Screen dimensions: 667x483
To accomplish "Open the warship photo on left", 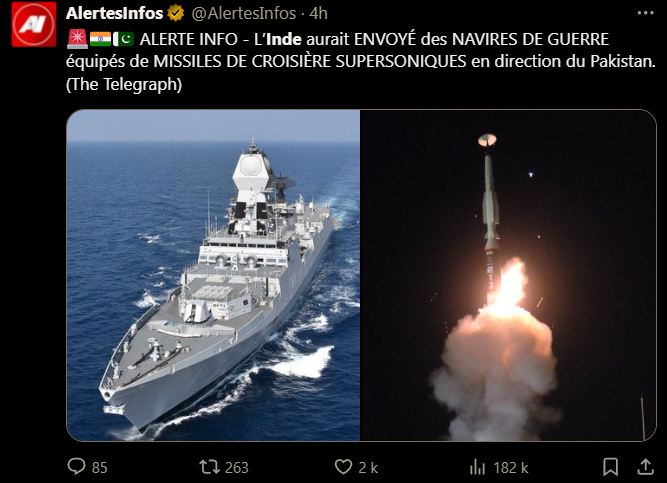I will click(x=213, y=275).
